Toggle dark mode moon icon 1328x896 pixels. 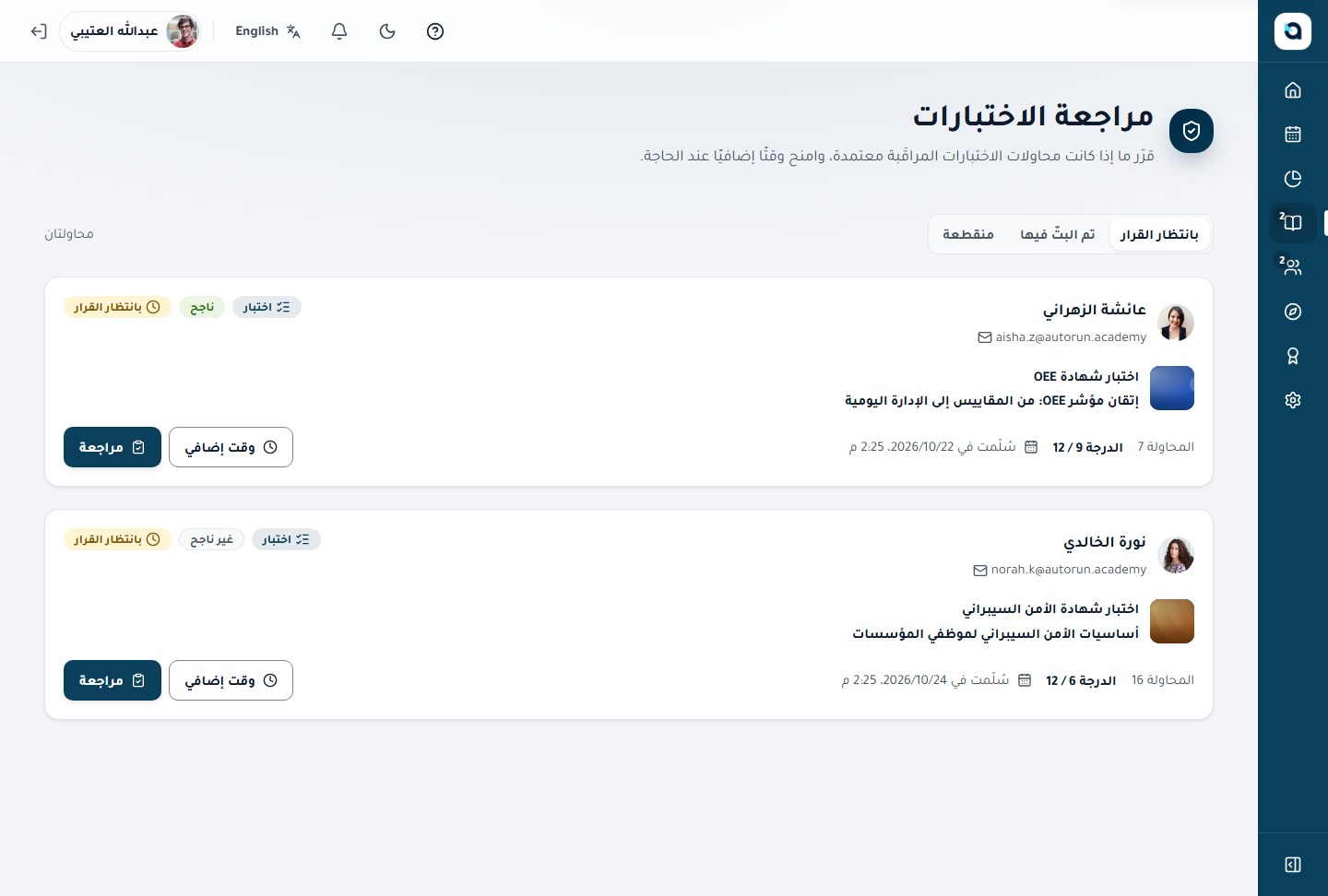387,31
